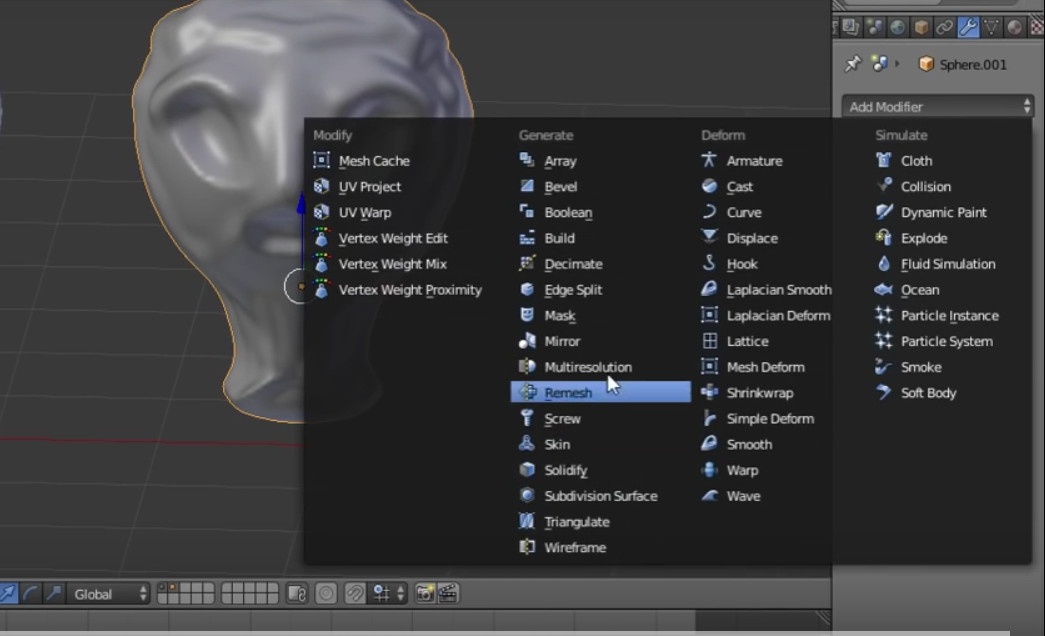The width and height of the screenshot is (1045, 636).
Task: Open the Material sphere properties tab
Action: pyautogui.click(x=1013, y=27)
